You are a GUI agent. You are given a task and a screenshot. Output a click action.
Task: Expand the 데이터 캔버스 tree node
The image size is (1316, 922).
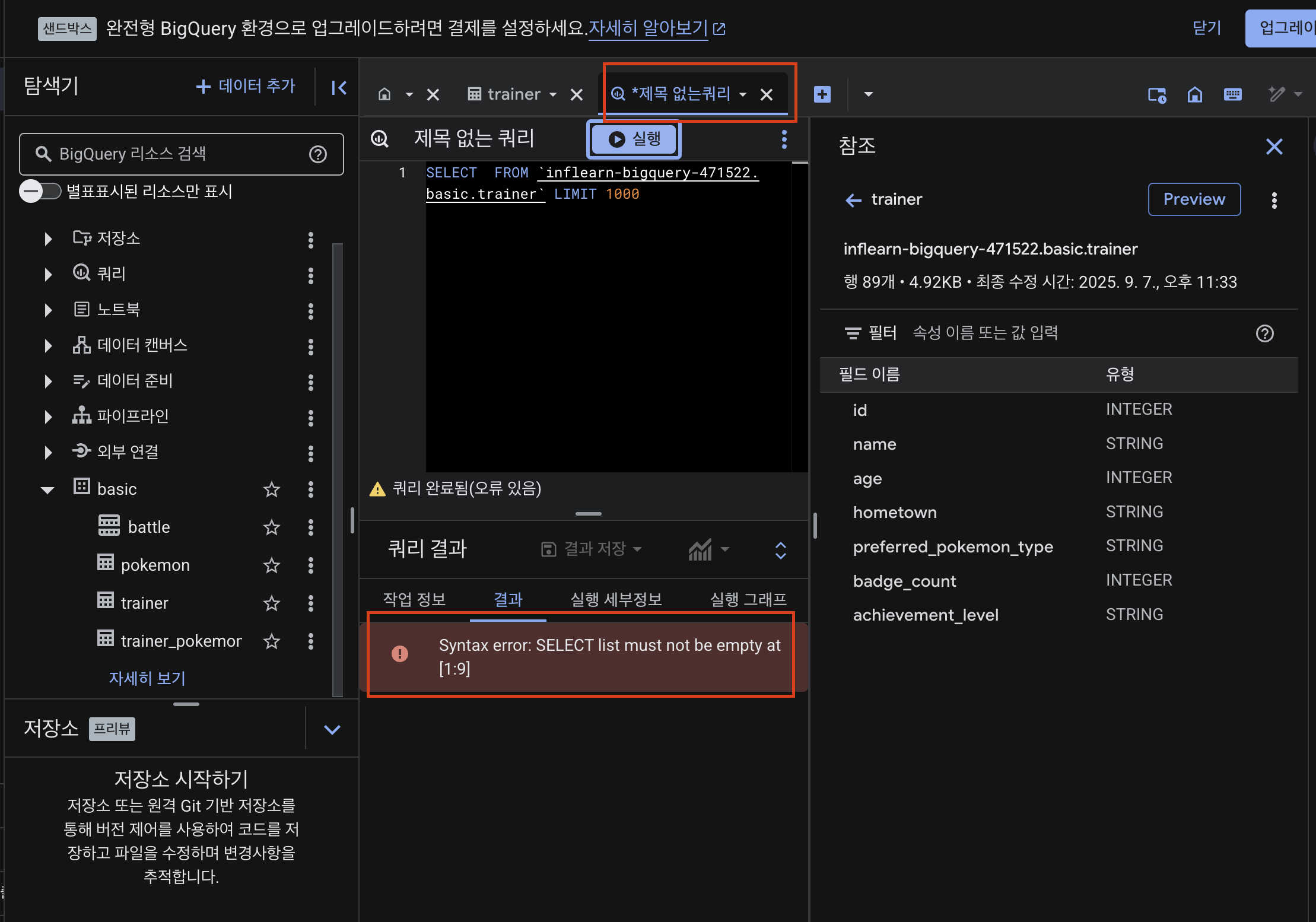click(x=48, y=346)
